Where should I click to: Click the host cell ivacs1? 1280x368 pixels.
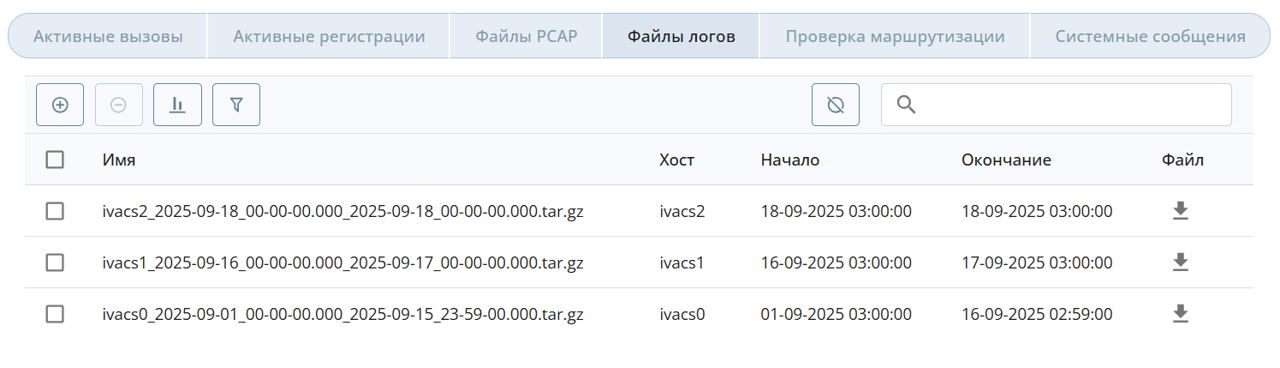pyautogui.click(x=682, y=263)
